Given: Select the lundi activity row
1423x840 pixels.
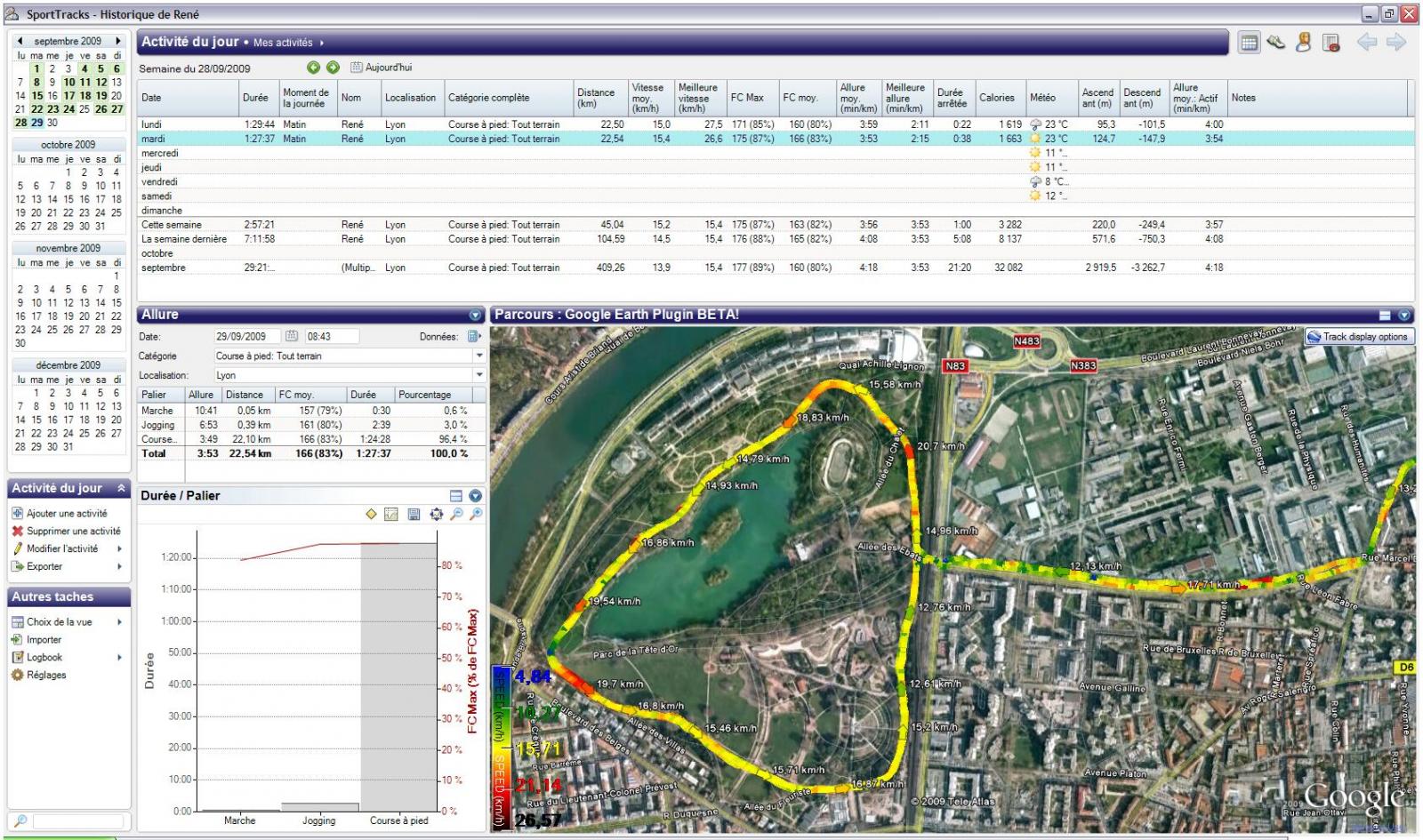Looking at the screenshot, I should pyautogui.click(x=774, y=124).
